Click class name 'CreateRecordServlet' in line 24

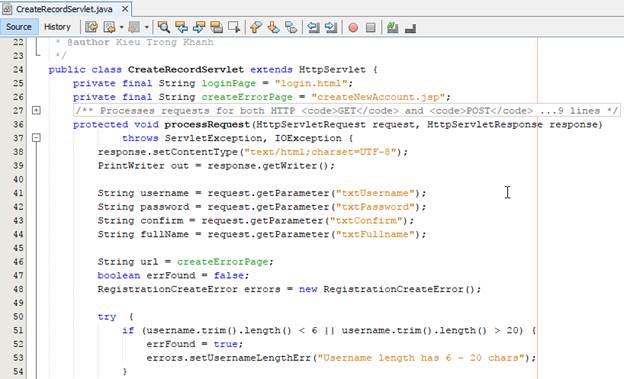186,69
